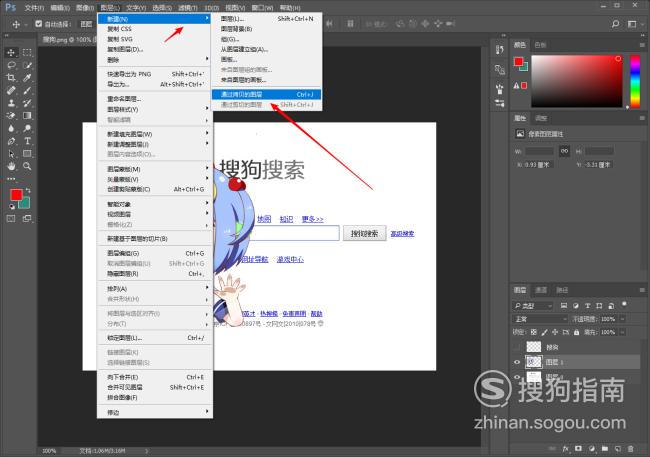Reset default foreground and background colors
The width and height of the screenshot is (650, 457).
click(x=12, y=207)
